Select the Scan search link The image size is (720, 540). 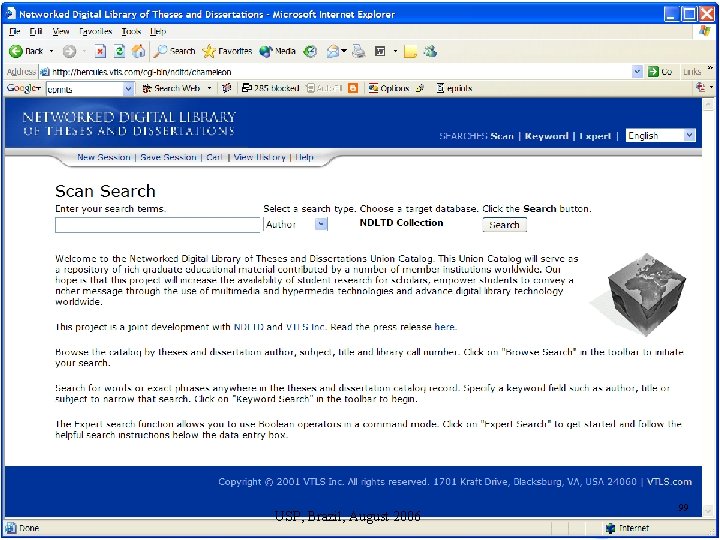(x=502, y=136)
